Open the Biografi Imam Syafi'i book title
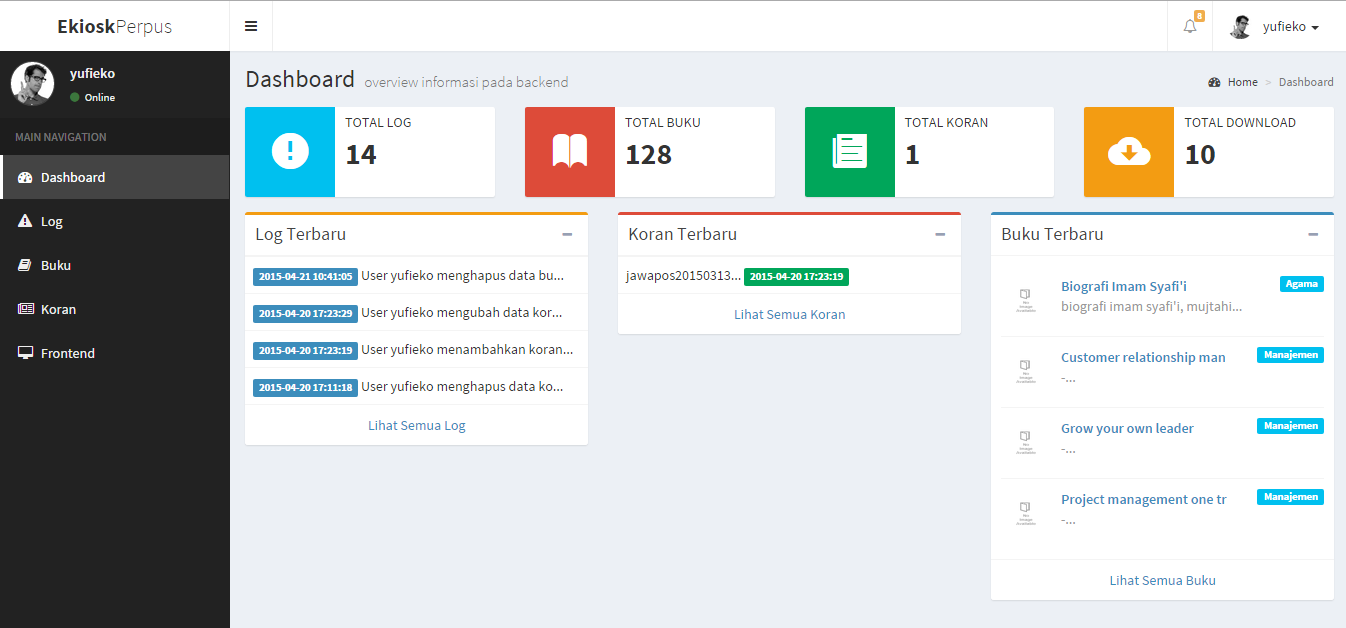This screenshot has width=1346, height=628. [1124, 286]
